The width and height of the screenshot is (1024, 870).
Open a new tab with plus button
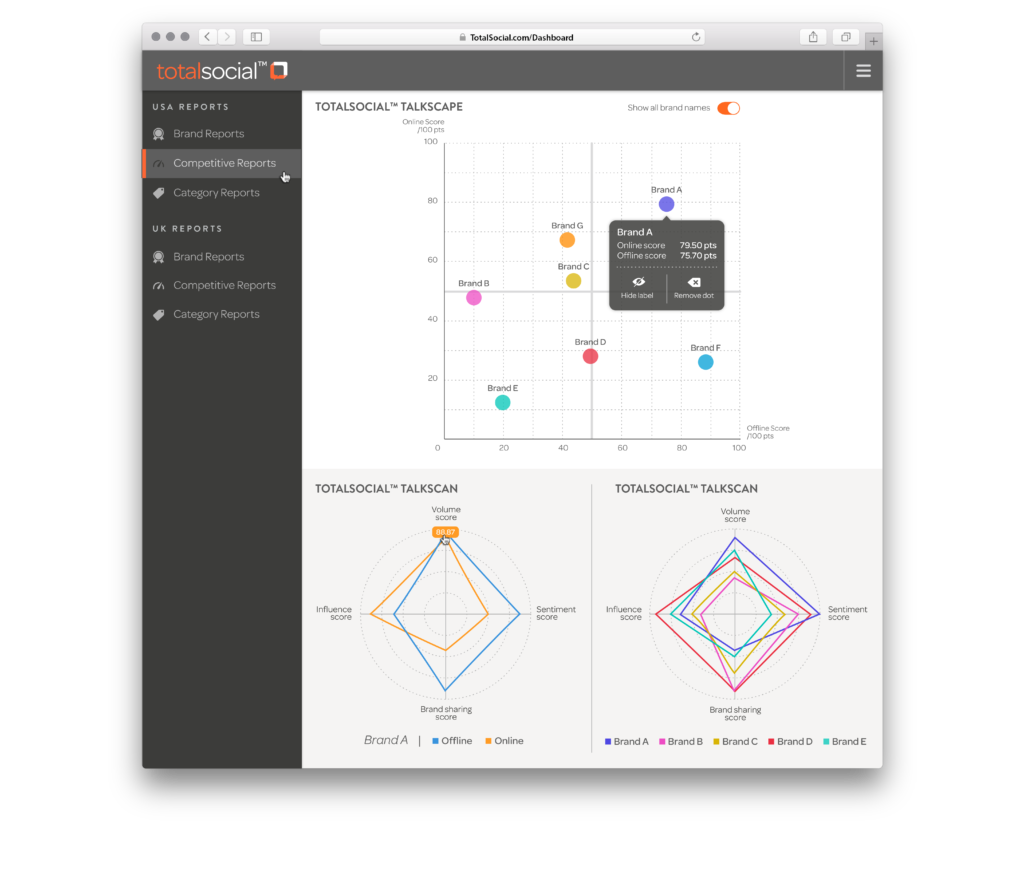[x=873, y=41]
